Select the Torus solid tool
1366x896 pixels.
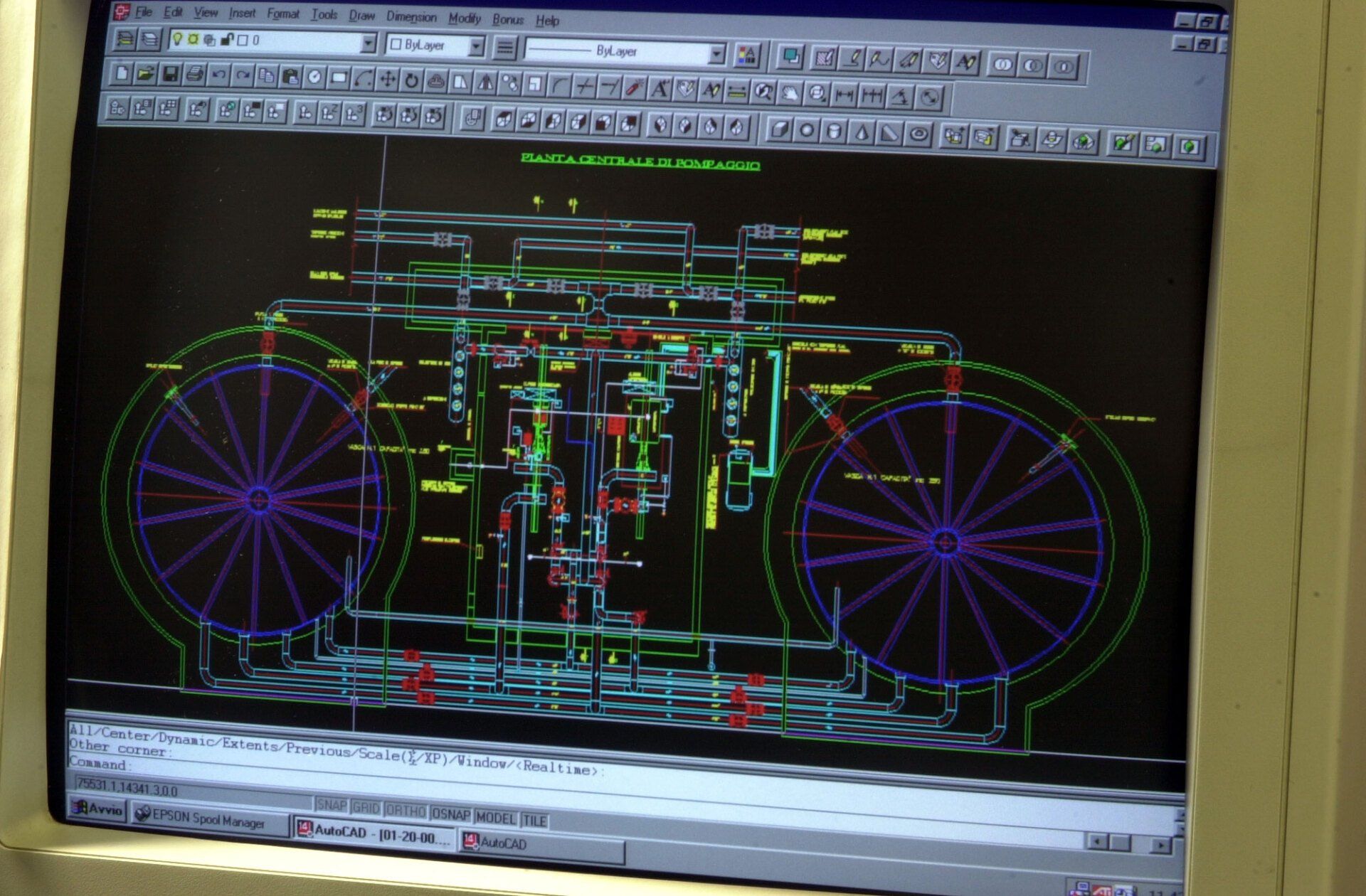919,134
